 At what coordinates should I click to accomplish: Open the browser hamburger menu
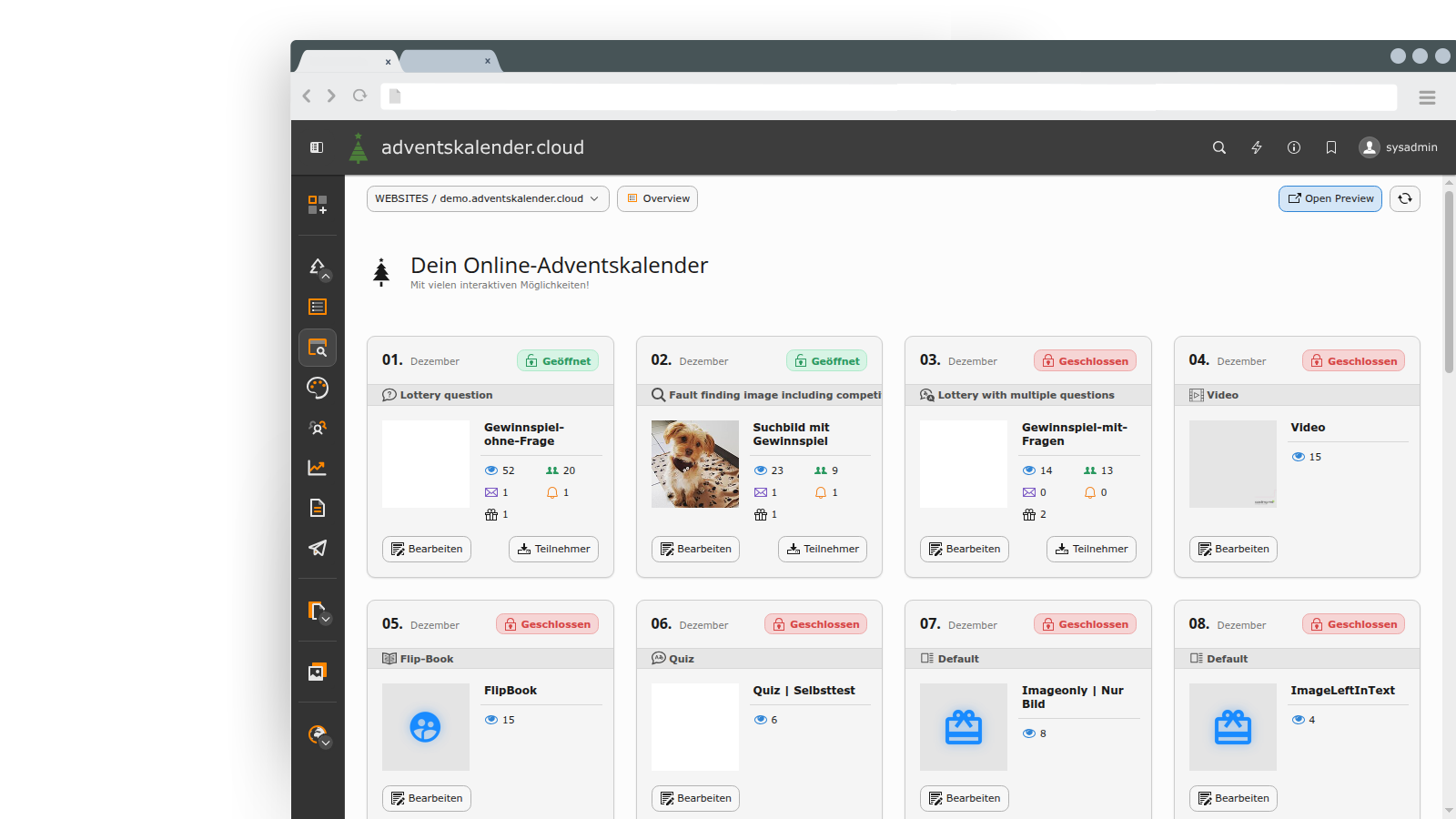point(1427,97)
